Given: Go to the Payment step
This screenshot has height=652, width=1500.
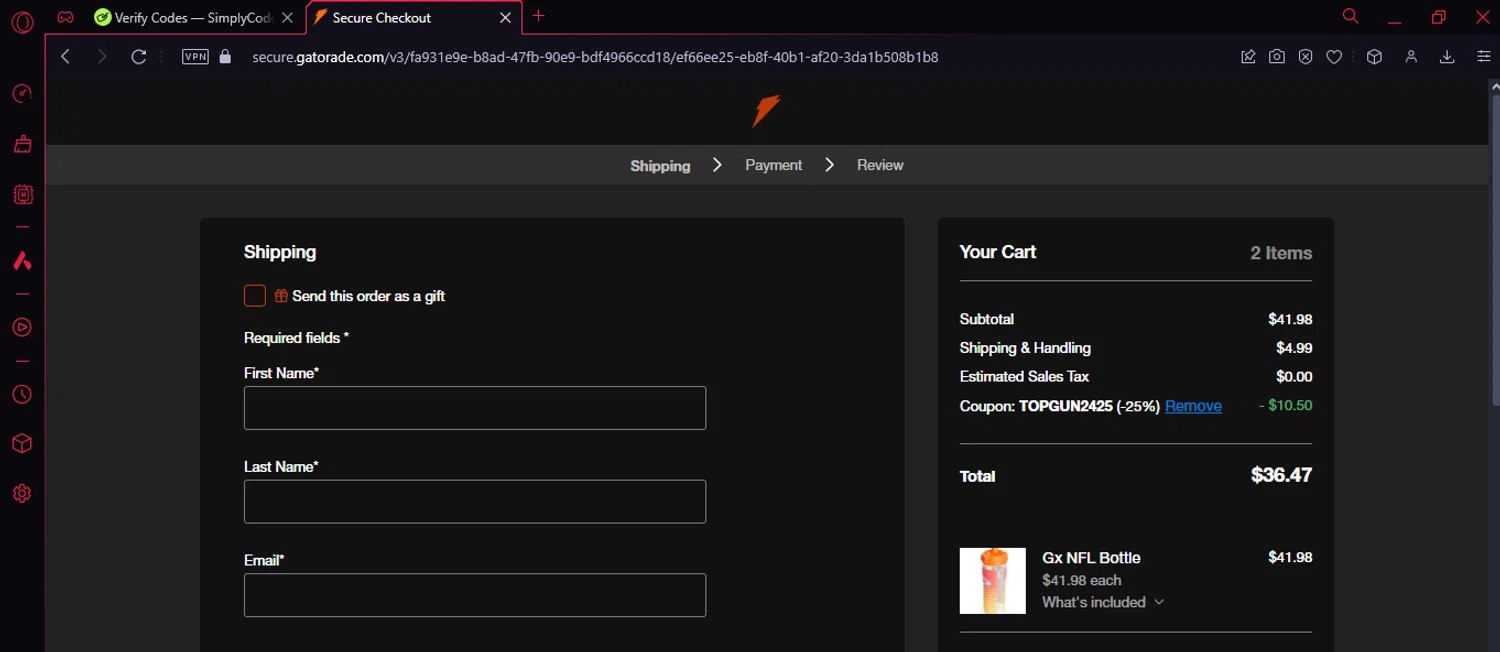Looking at the screenshot, I should pos(773,165).
